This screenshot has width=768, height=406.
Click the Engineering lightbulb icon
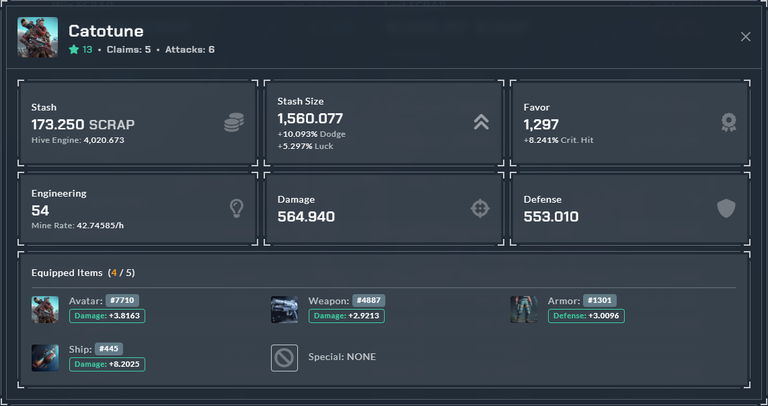point(237,208)
